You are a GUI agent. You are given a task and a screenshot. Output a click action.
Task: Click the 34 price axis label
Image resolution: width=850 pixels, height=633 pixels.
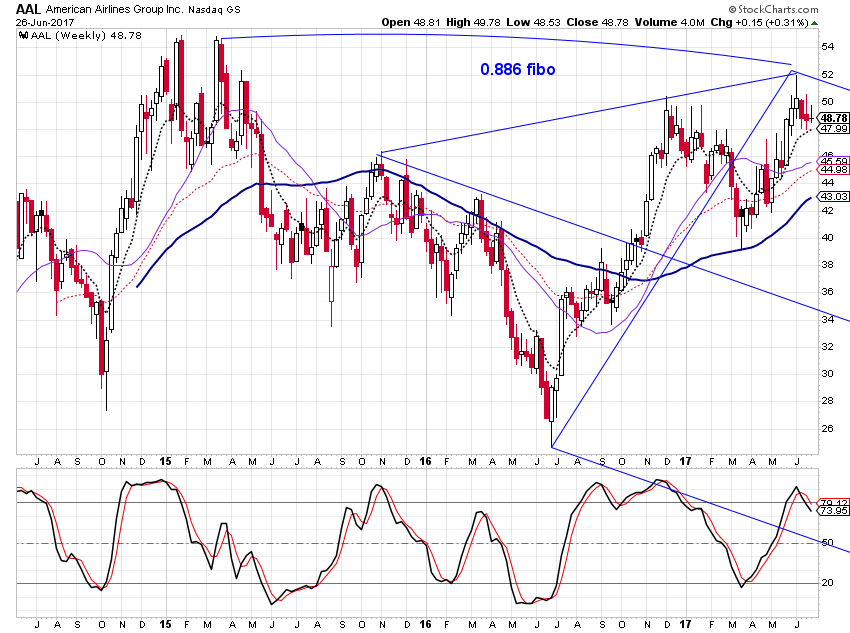pyautogui.click(x=827, y=319)
